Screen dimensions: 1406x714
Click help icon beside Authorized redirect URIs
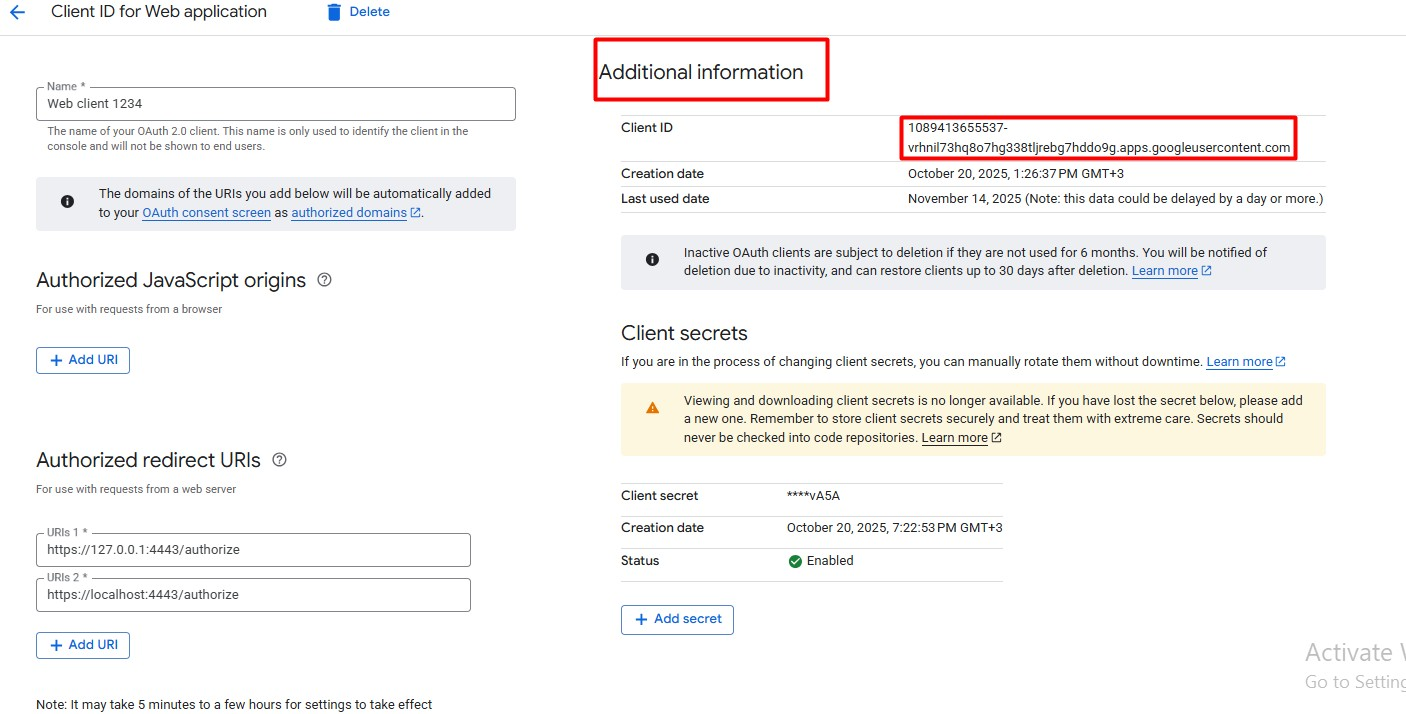[x=279, y=460]
